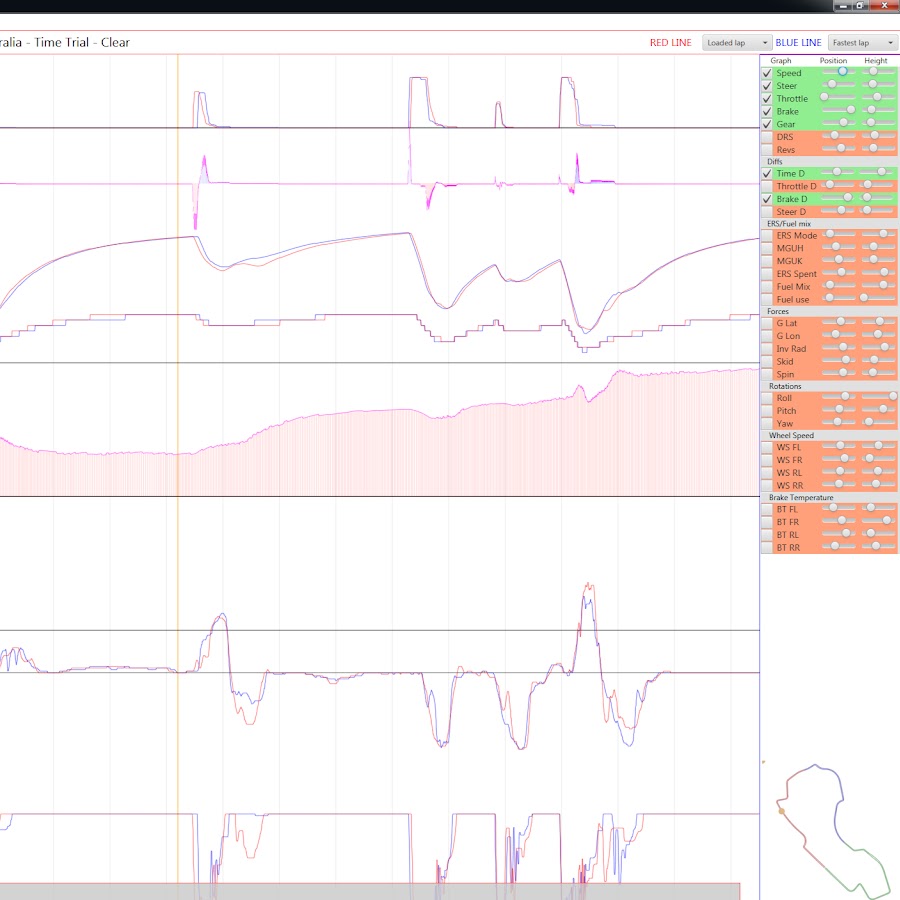Enable the ERS Mode graph checkbox
900x900 pixels.
point(767,236)
